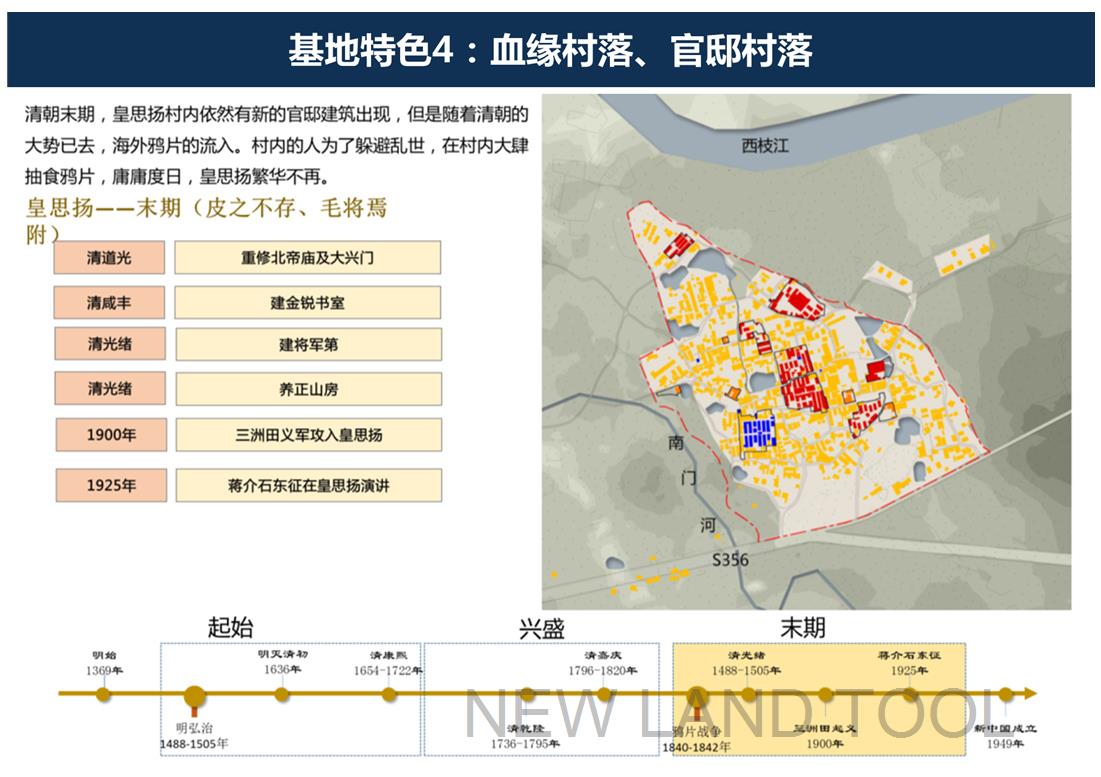
Task: Select the 清道光 period box
Action: point(110,258)
